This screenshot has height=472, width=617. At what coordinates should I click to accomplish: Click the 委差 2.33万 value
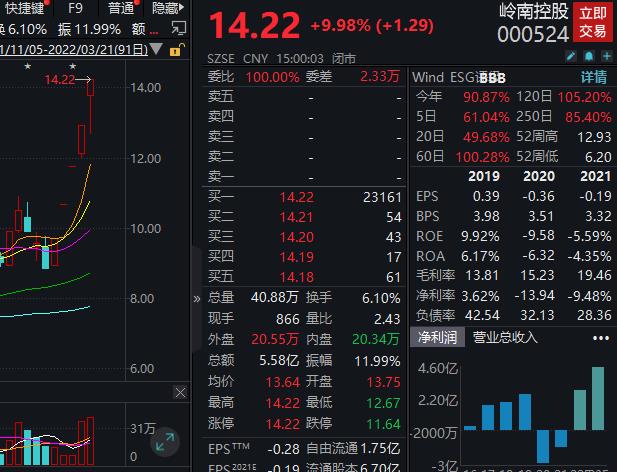click(x=380, y=76)
